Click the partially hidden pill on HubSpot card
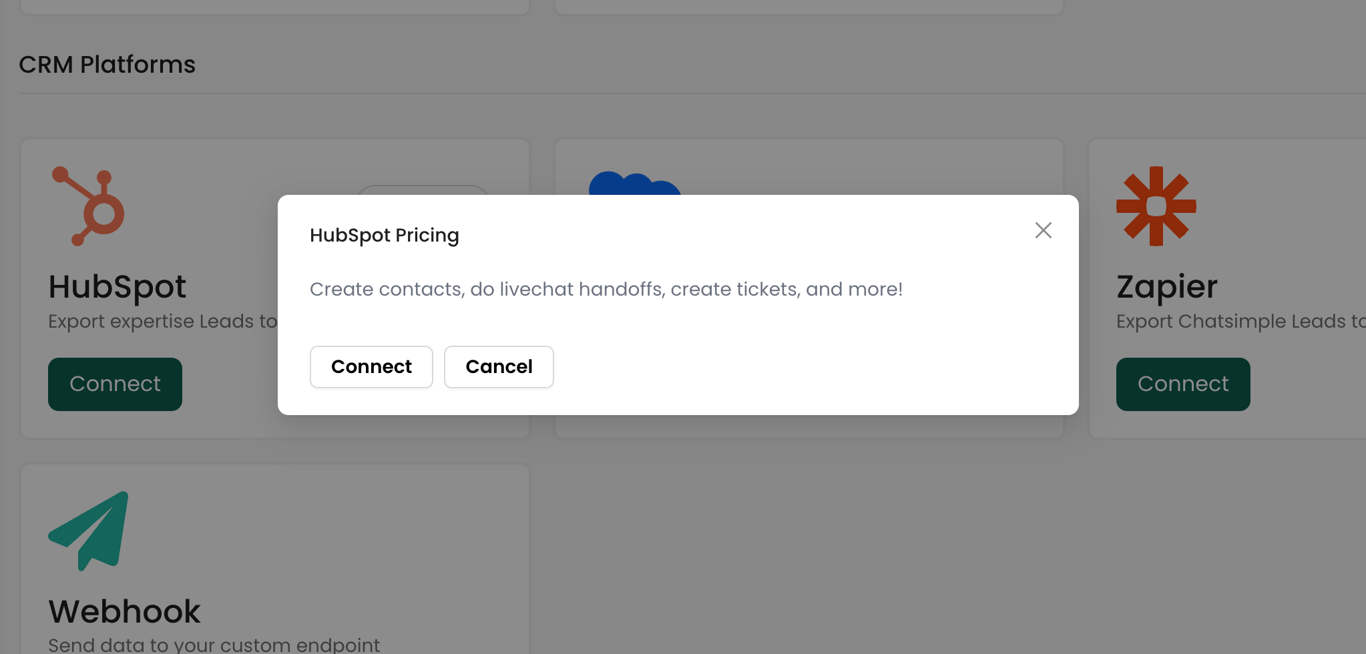 422,189
